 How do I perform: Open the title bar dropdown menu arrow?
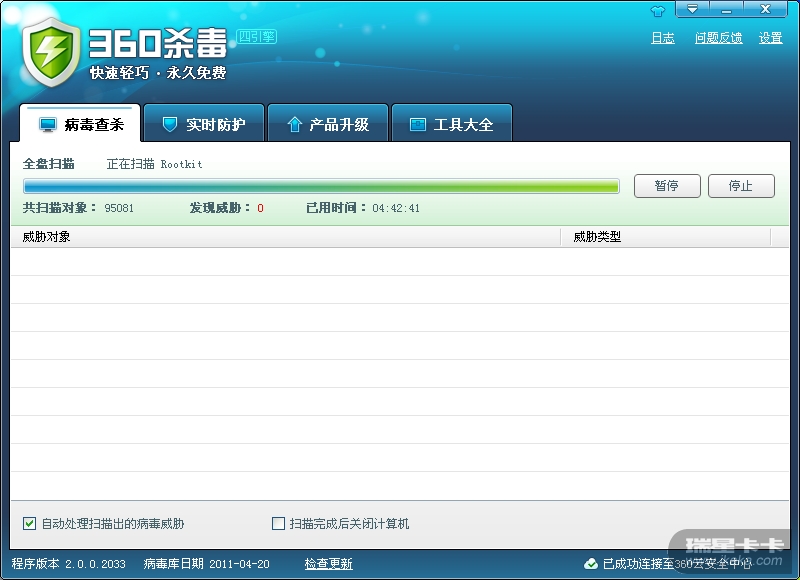(x=692, y=9)
